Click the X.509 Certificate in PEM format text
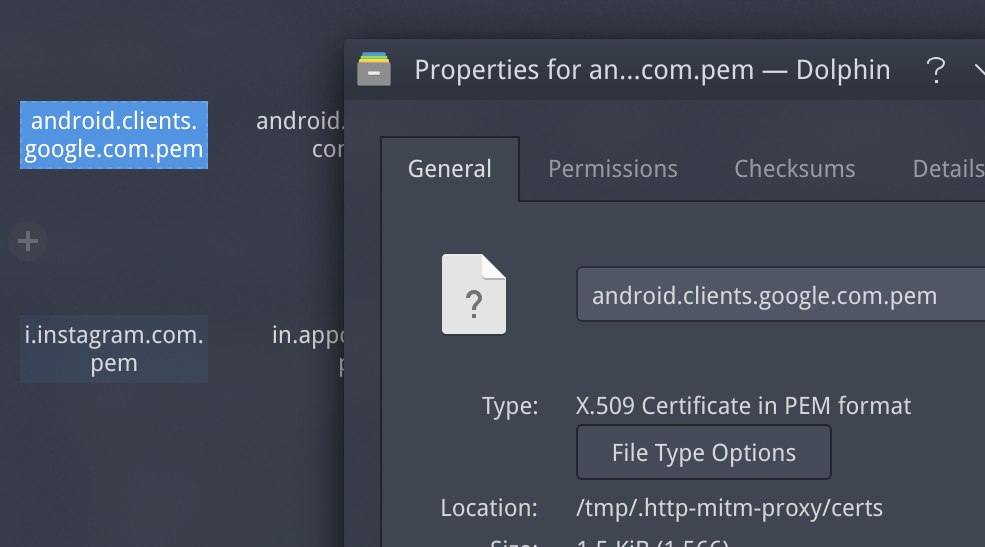The width and height of the screenshot is (985, 547). [743, 406]
